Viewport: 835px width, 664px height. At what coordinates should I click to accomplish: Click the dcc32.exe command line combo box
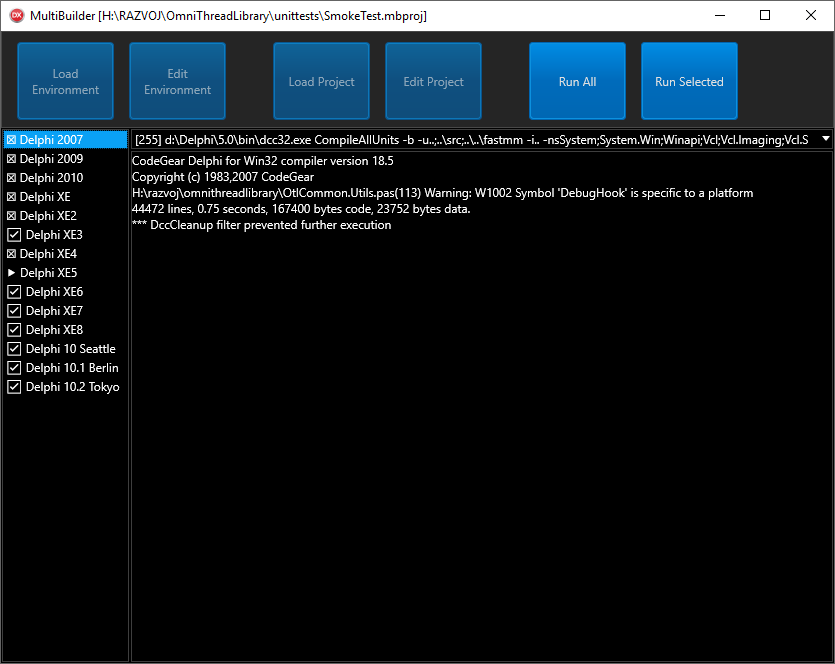[x=482, y=140]
